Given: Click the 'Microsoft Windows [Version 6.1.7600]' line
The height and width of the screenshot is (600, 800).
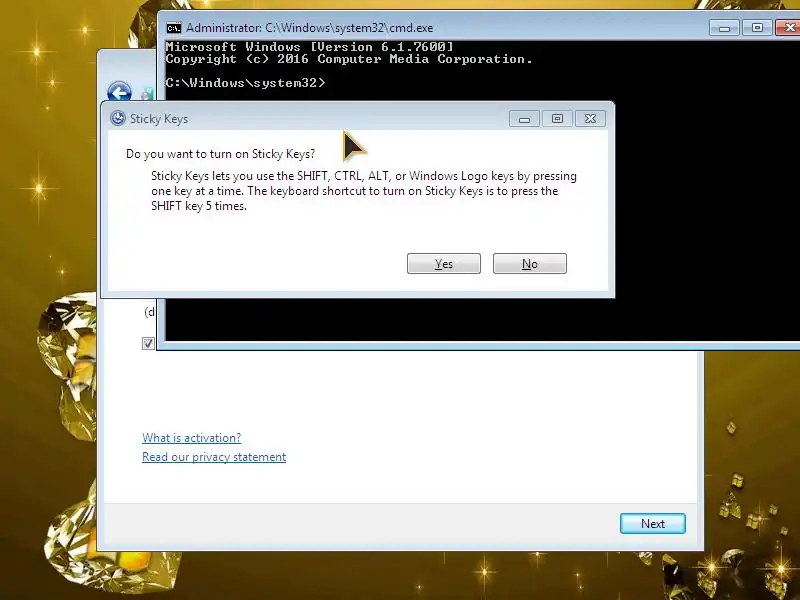Looking at the screenshot, I should tap(309, 46).
